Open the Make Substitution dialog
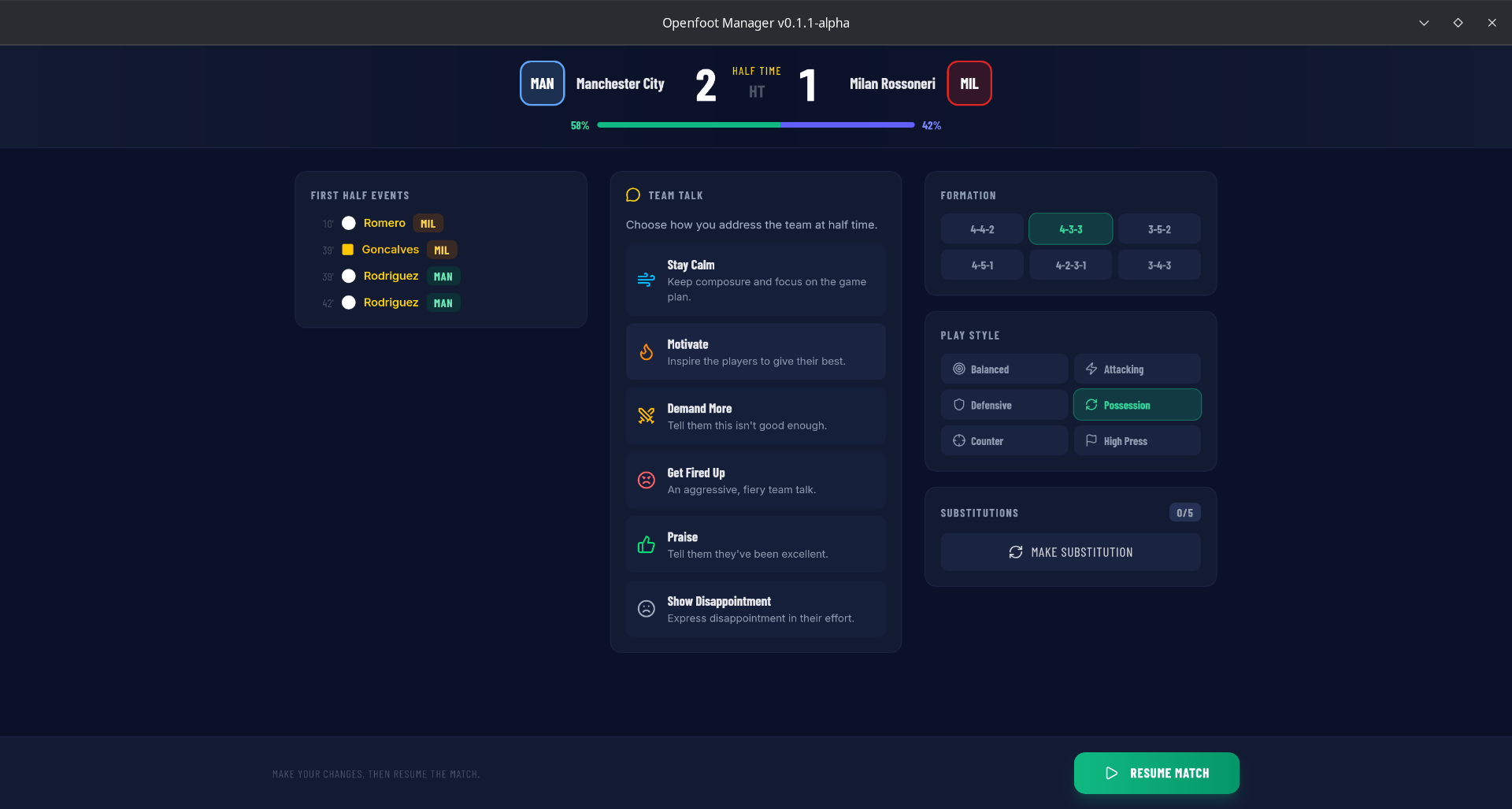1512x809 pixels. pos(1070,552)
